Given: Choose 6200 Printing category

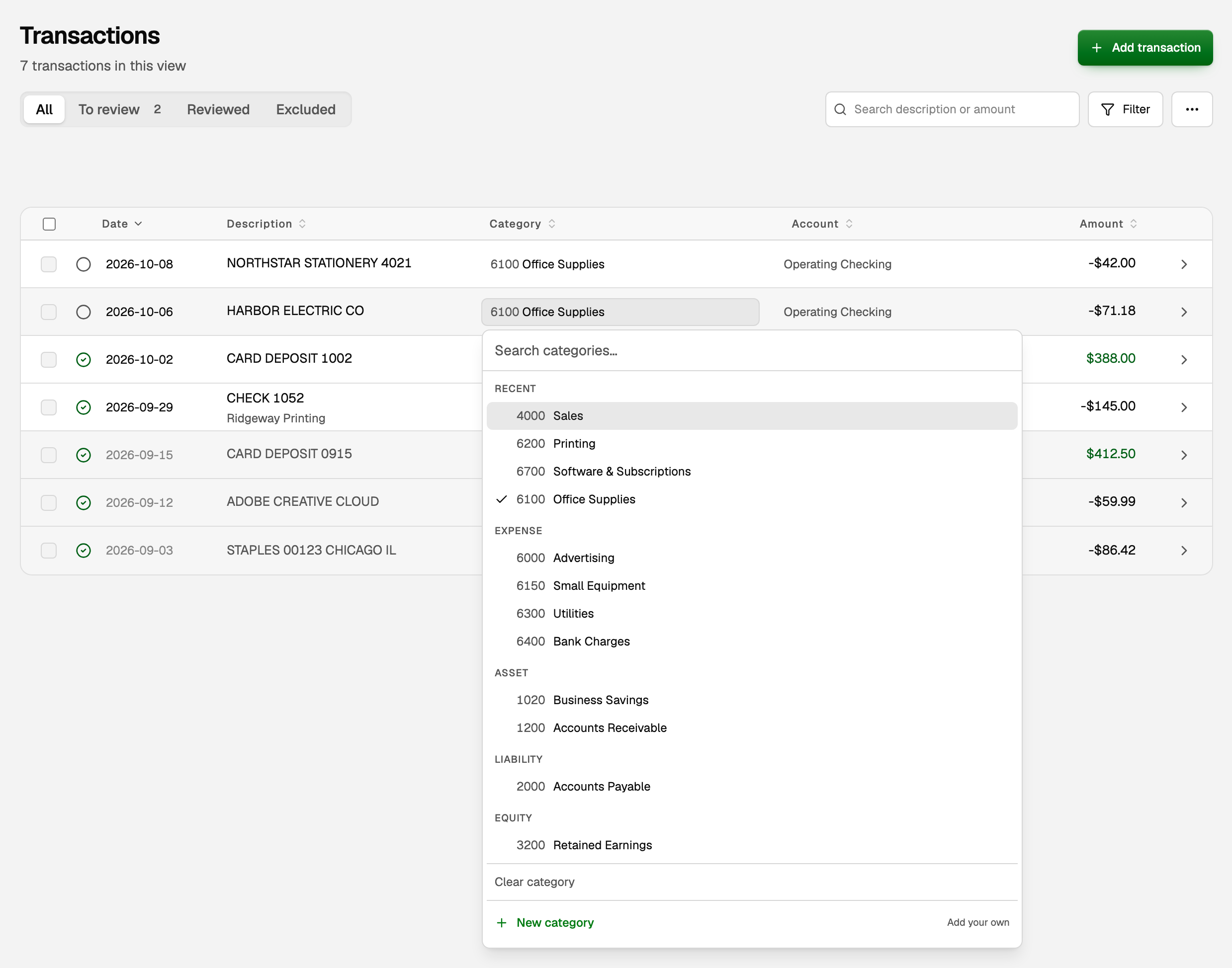Looking at the screenshot, I should point(752,444).
